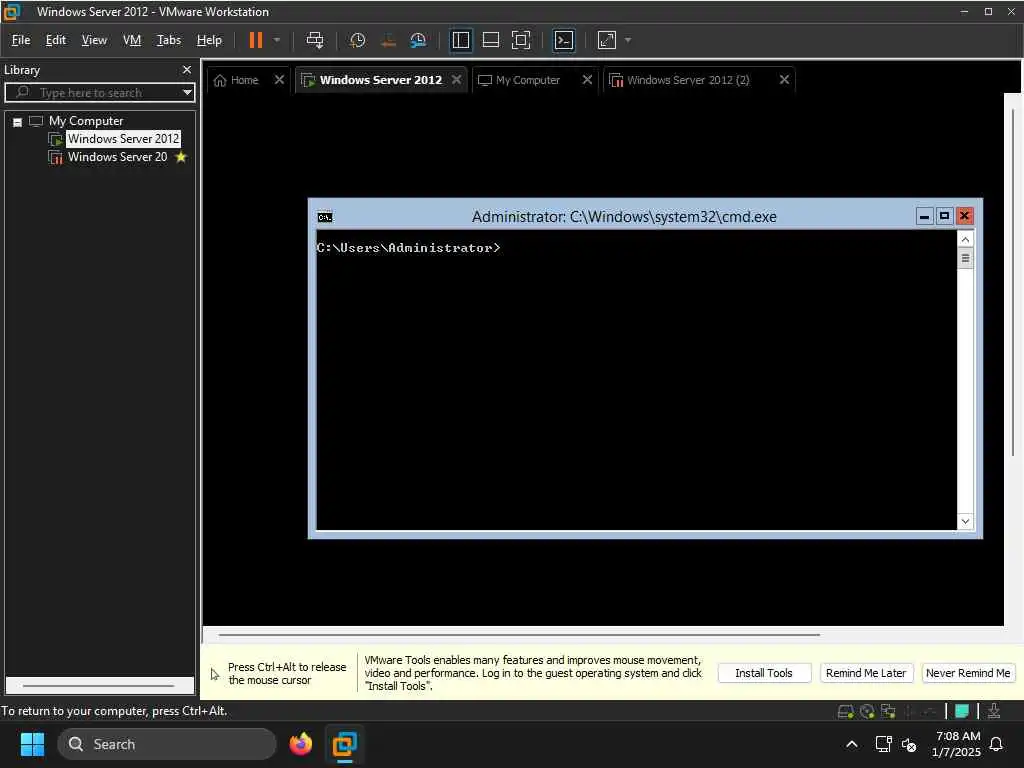Click the VM horizontal scrollbar below the console
The height and width of the screenshot is (768, 1024).
519,634
